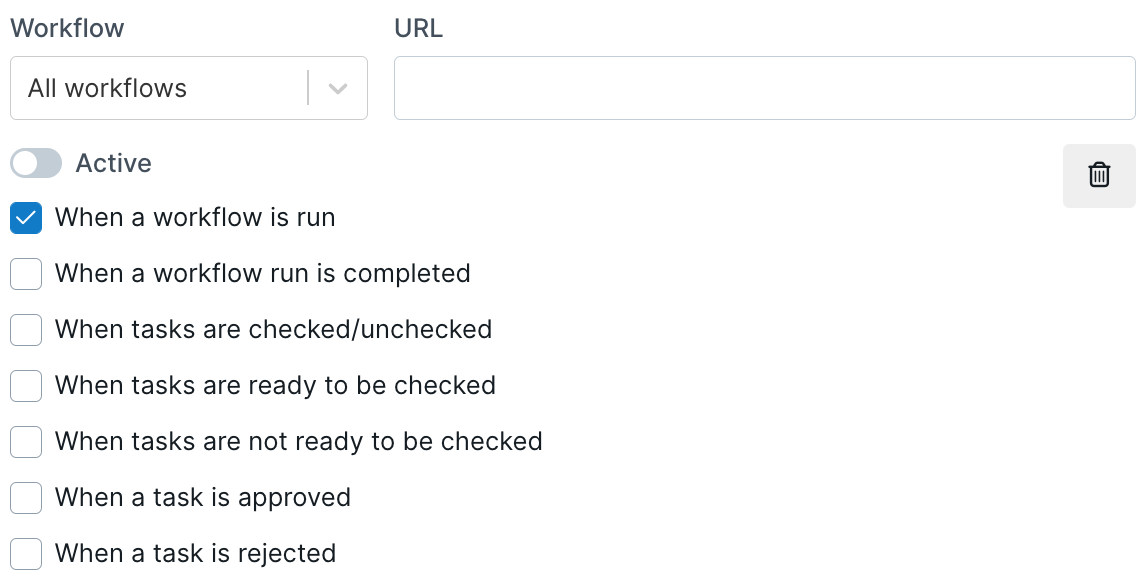Click the "Active" label text
Image resolution: width=1148 pixels, height=580 pixels.
114,163
